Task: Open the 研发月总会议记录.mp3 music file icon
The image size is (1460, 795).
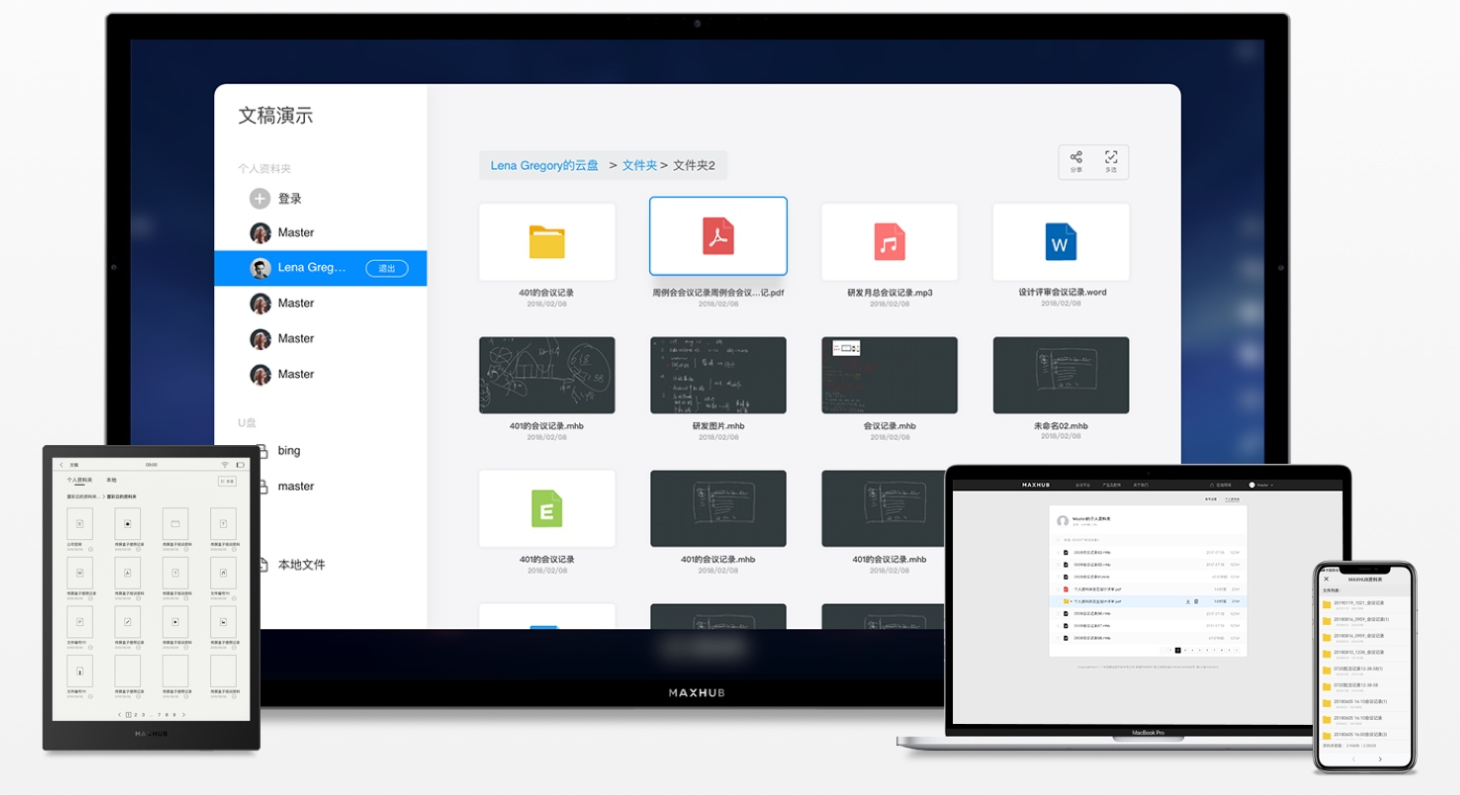Action: click(889, 242)
